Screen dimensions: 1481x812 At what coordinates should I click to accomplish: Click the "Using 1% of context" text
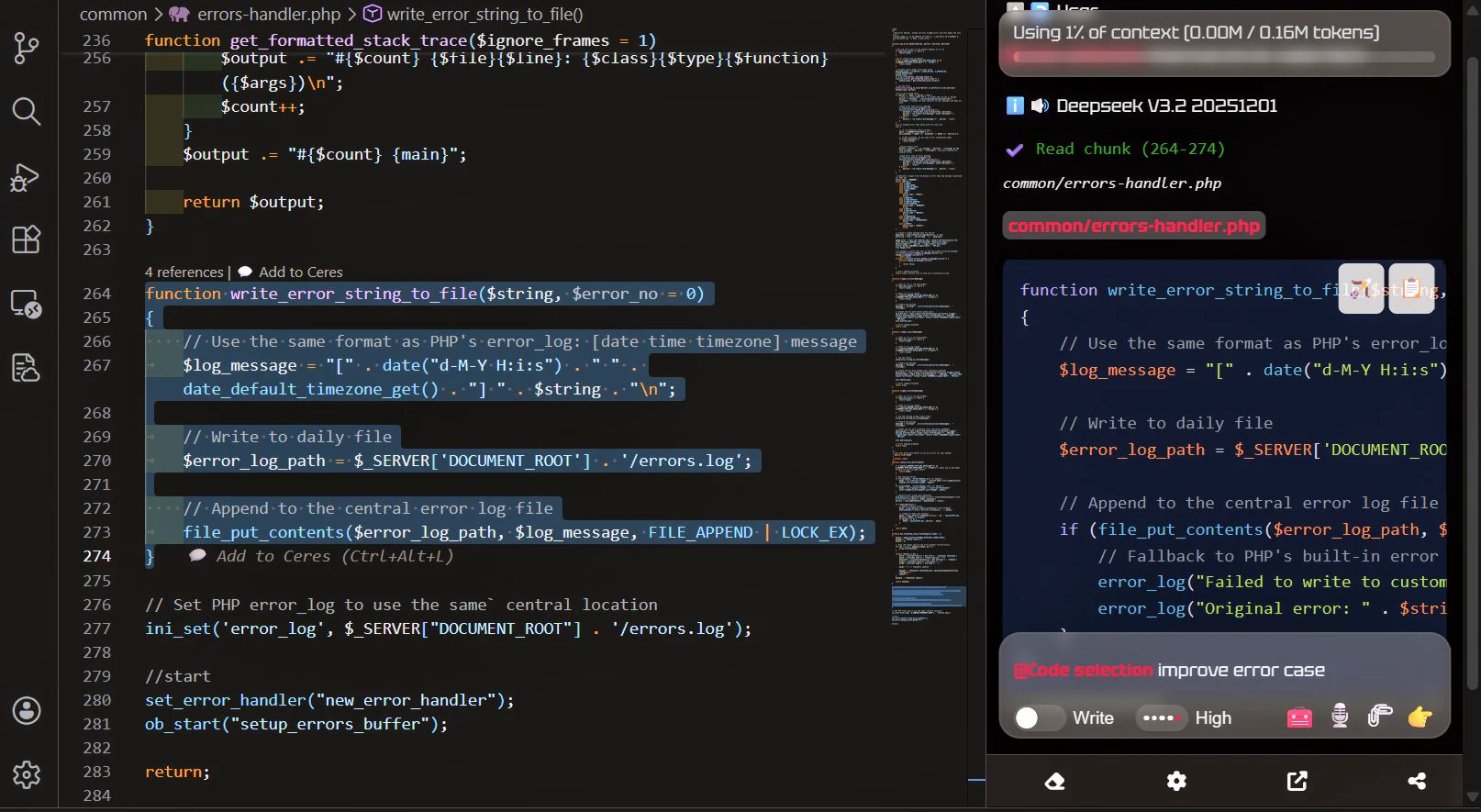point(1196,32)
